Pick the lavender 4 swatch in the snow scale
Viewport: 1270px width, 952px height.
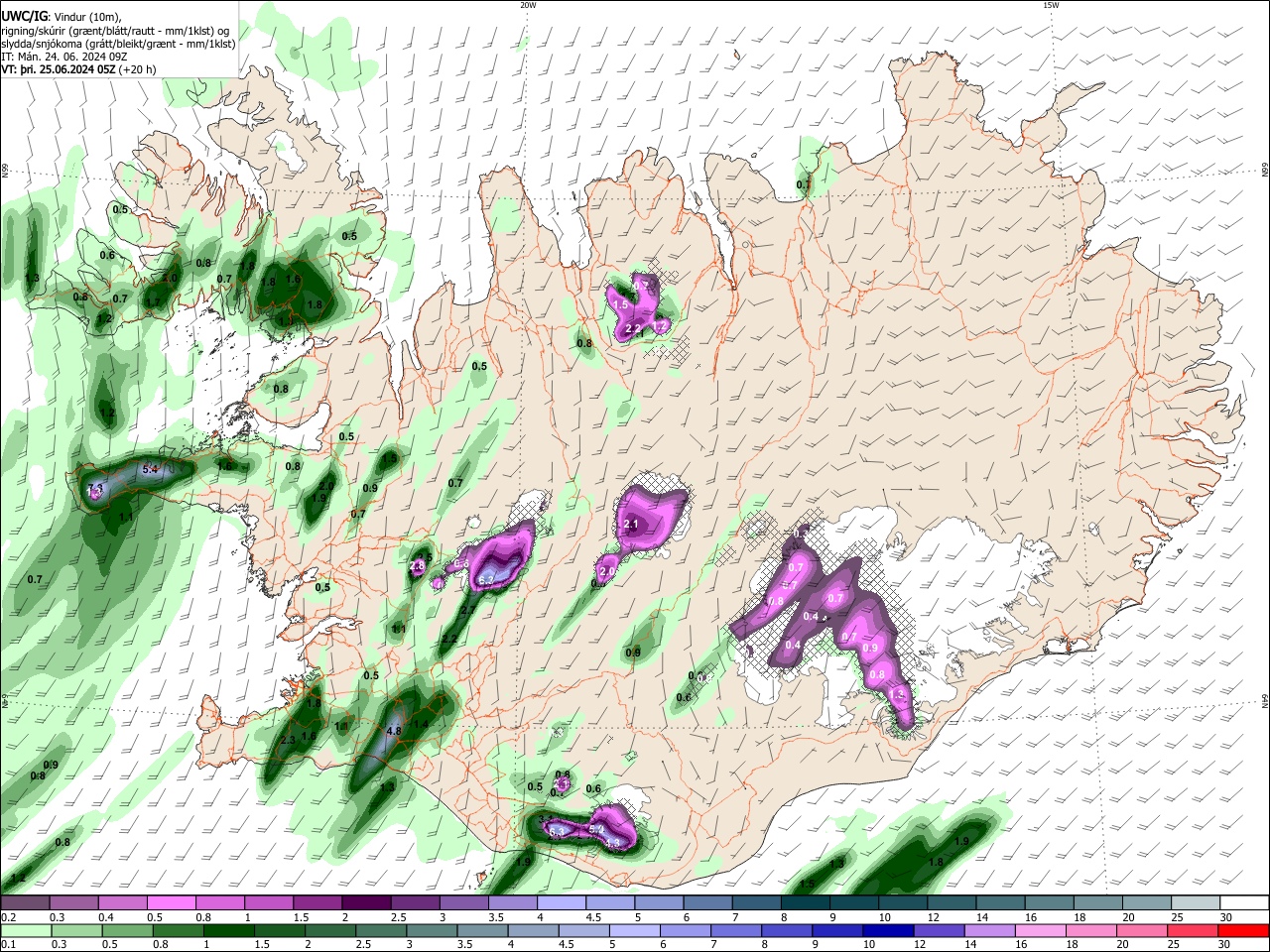562,903
